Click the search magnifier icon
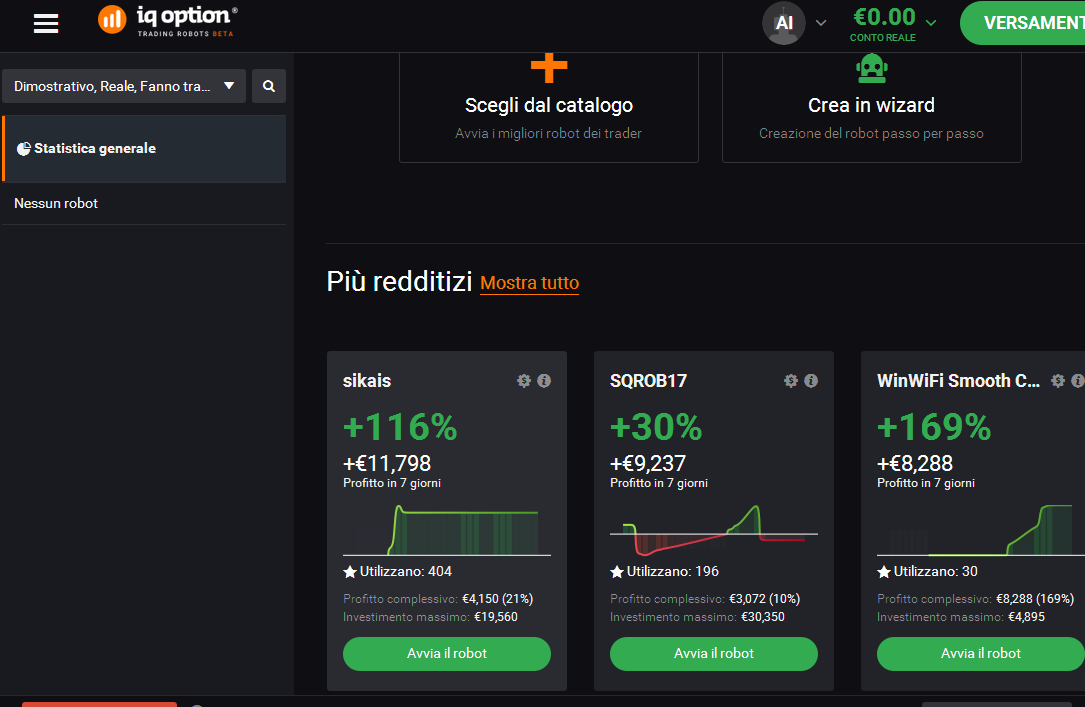This screenshot has height=707, width=1085. pyautogui.click(x=268, y=86)
